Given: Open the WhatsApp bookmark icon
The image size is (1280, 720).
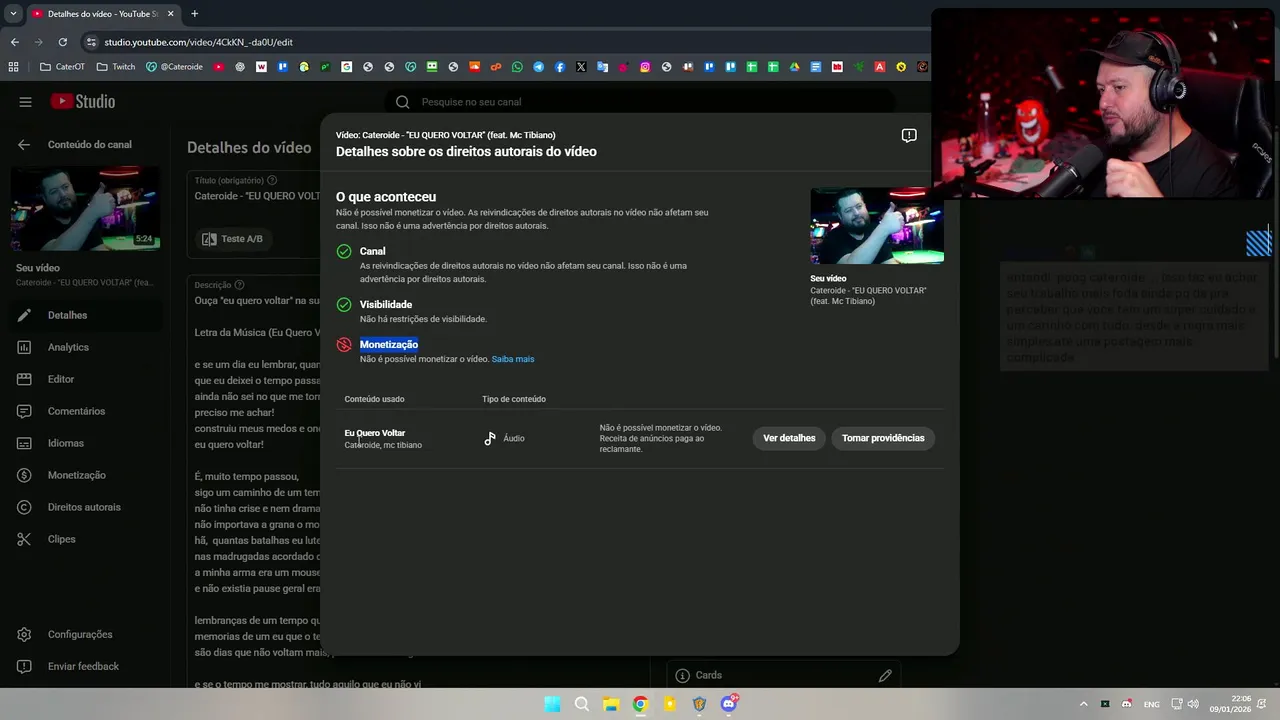Looking at the screenshot, I should [517, 67].
